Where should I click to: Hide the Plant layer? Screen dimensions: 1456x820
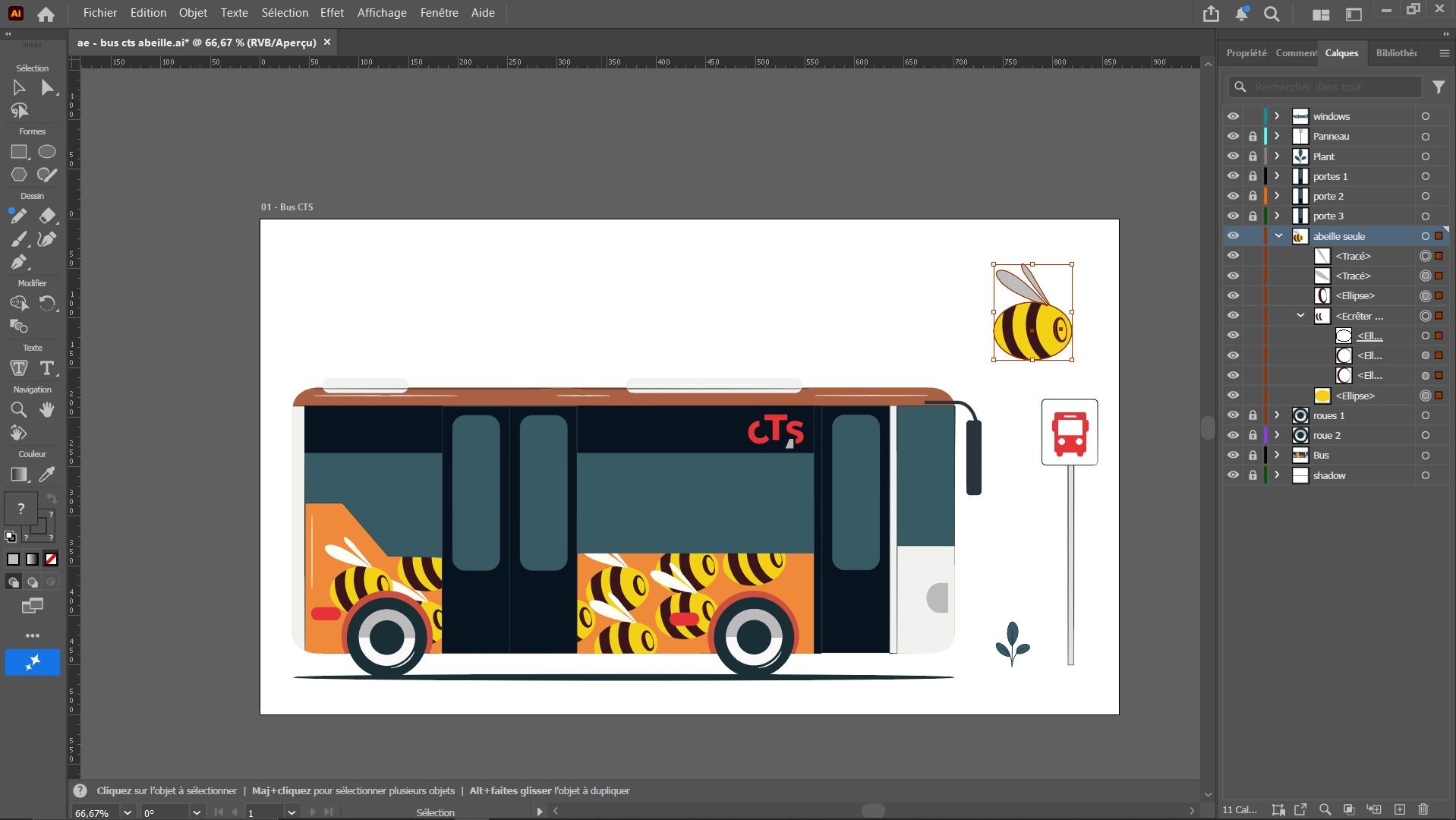click(1233, 156)
